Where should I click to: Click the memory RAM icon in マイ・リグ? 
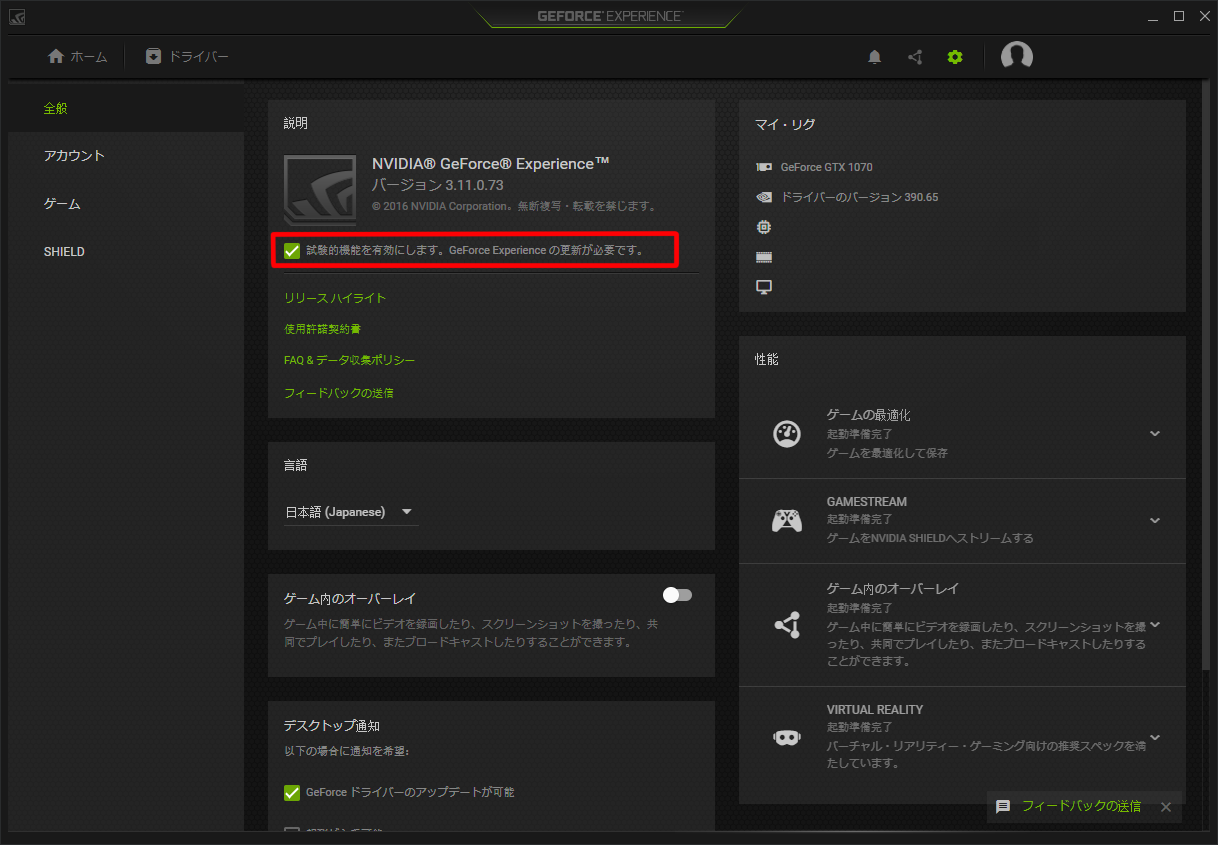point(764,257)
